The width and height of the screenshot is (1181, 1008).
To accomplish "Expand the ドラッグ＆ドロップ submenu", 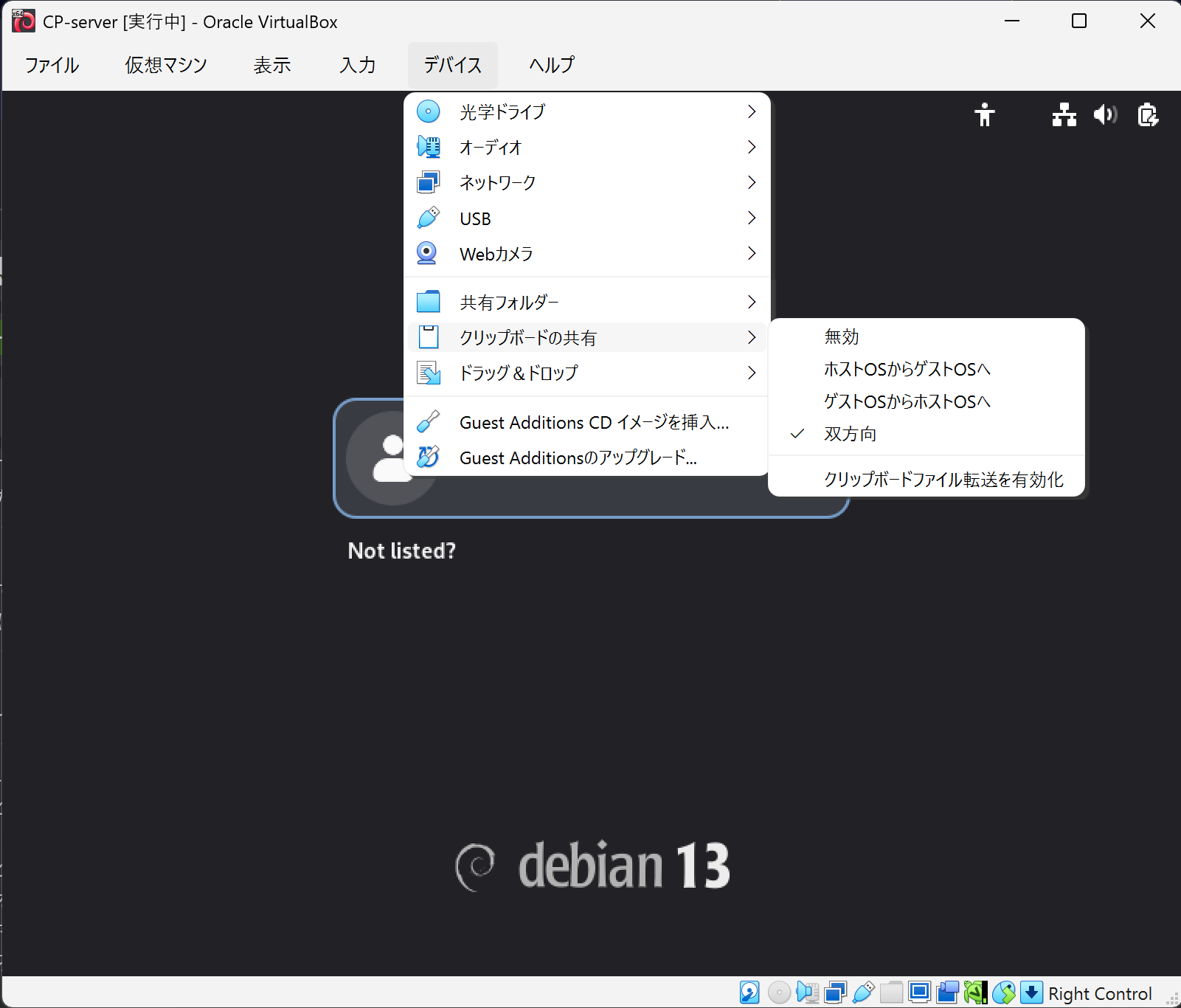I will 587,373.
